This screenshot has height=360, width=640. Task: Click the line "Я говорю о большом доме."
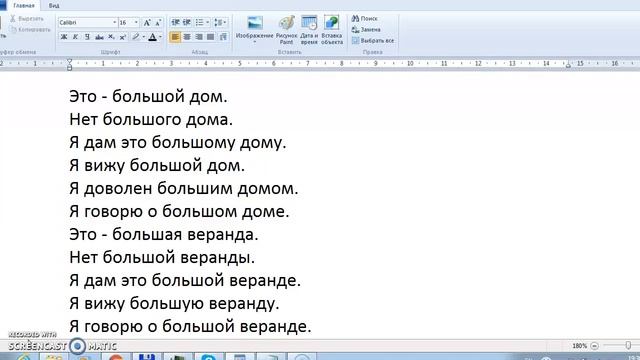point(179,211)
